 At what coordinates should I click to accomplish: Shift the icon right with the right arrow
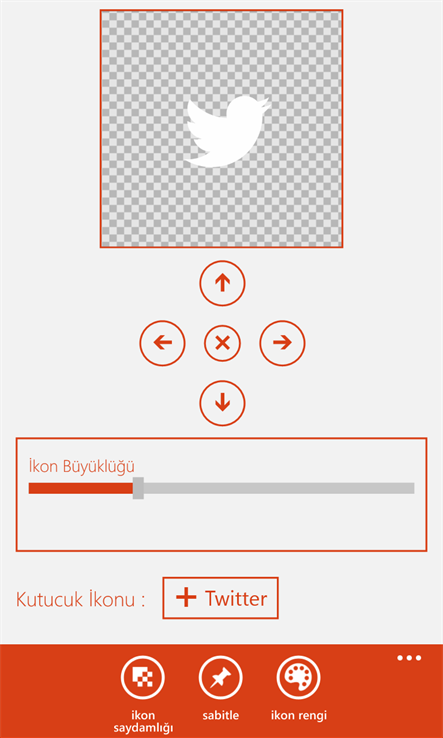[282, 343]
